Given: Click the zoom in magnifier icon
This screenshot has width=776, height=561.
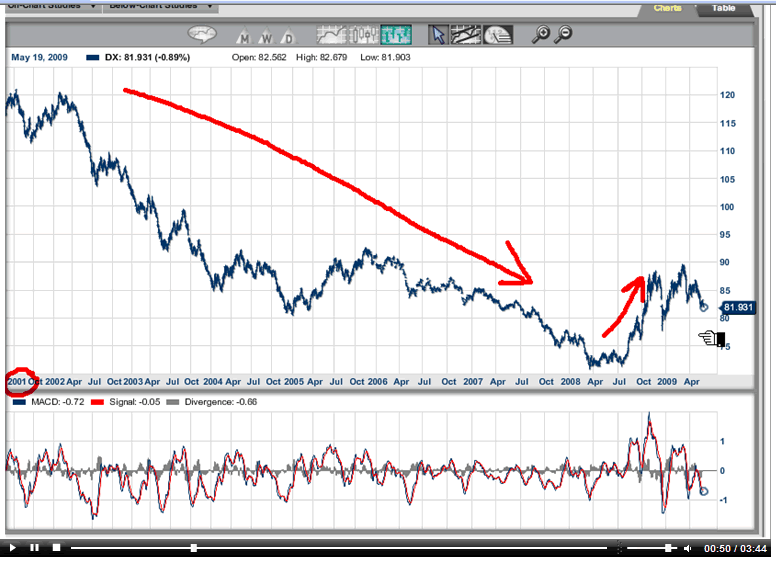Looking at the screenshot, I should point(541,35).
